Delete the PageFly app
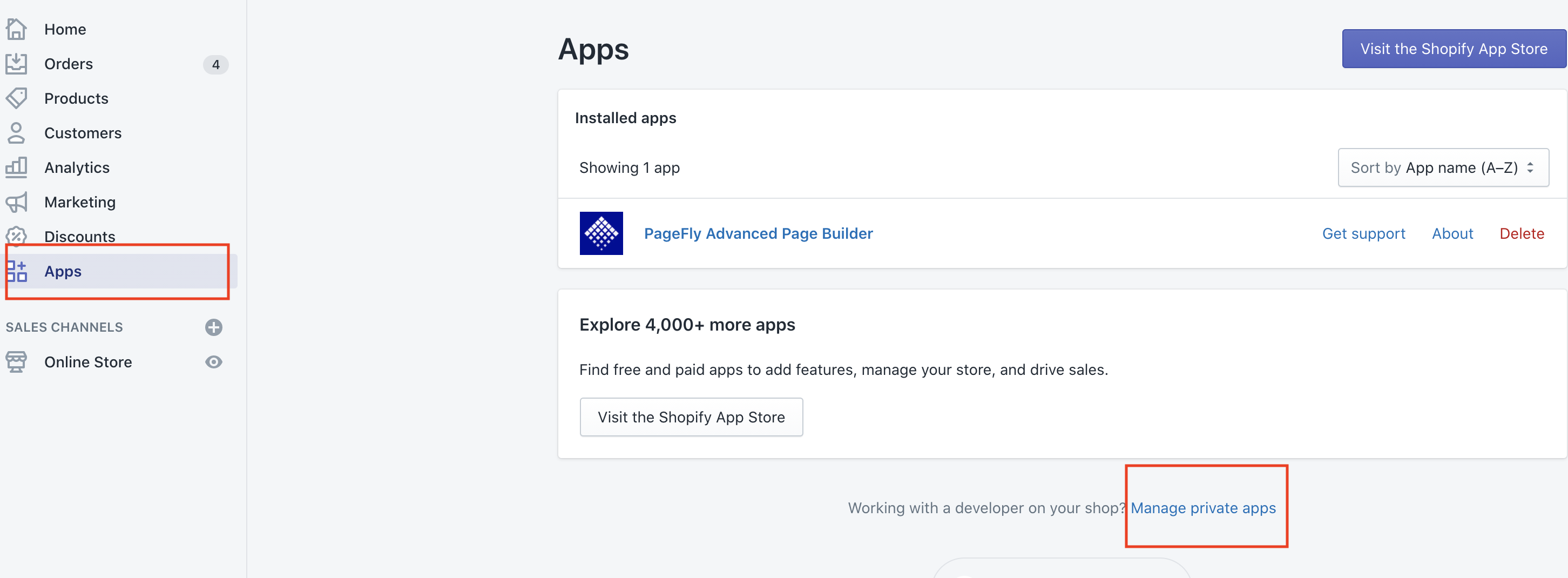 [x=1522, y=233]
